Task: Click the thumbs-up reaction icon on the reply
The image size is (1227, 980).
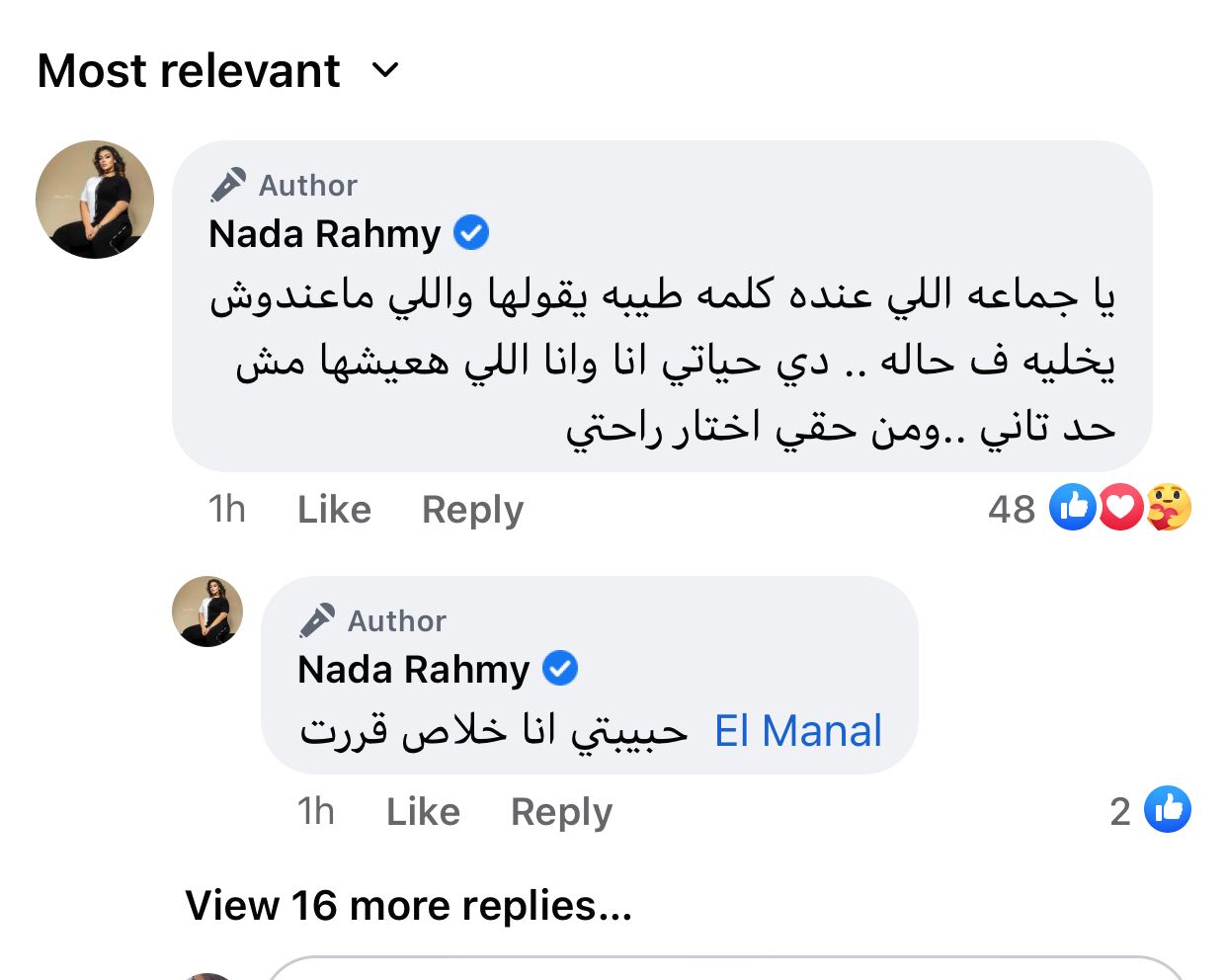Action: (x=1167, y=810)
